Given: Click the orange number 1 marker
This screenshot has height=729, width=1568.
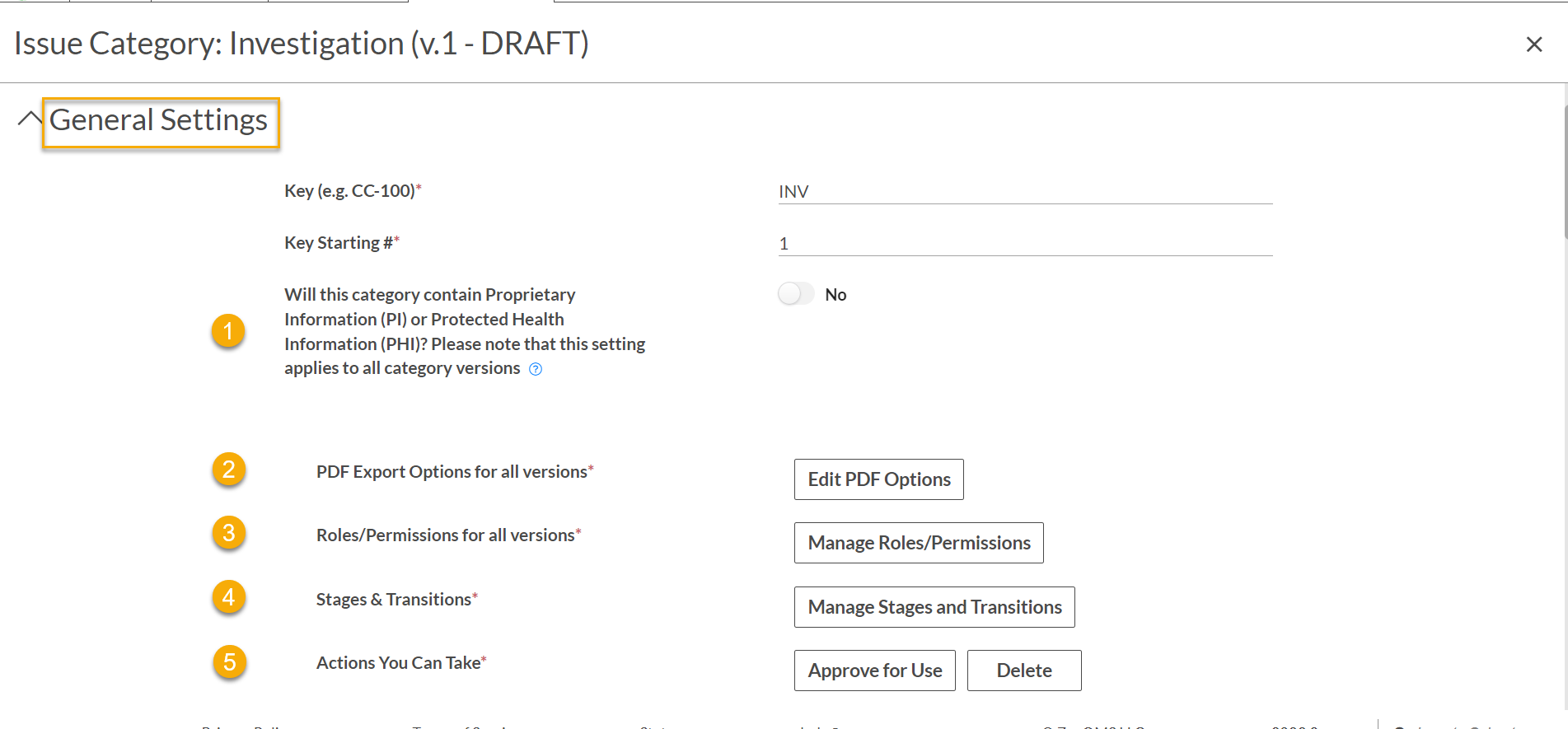Looking at the screenshot, I should [x=228, y=331].
